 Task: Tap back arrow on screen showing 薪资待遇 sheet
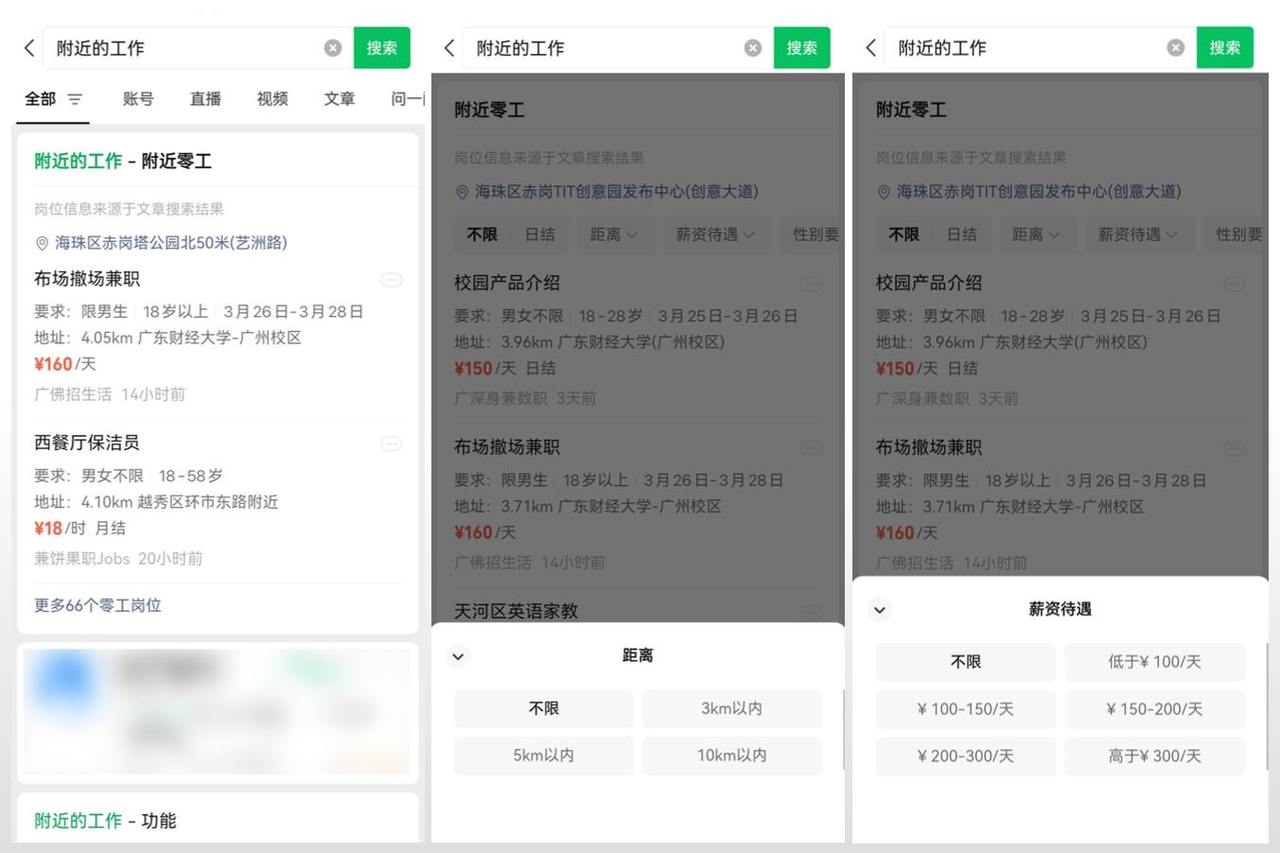coord(871,48)
